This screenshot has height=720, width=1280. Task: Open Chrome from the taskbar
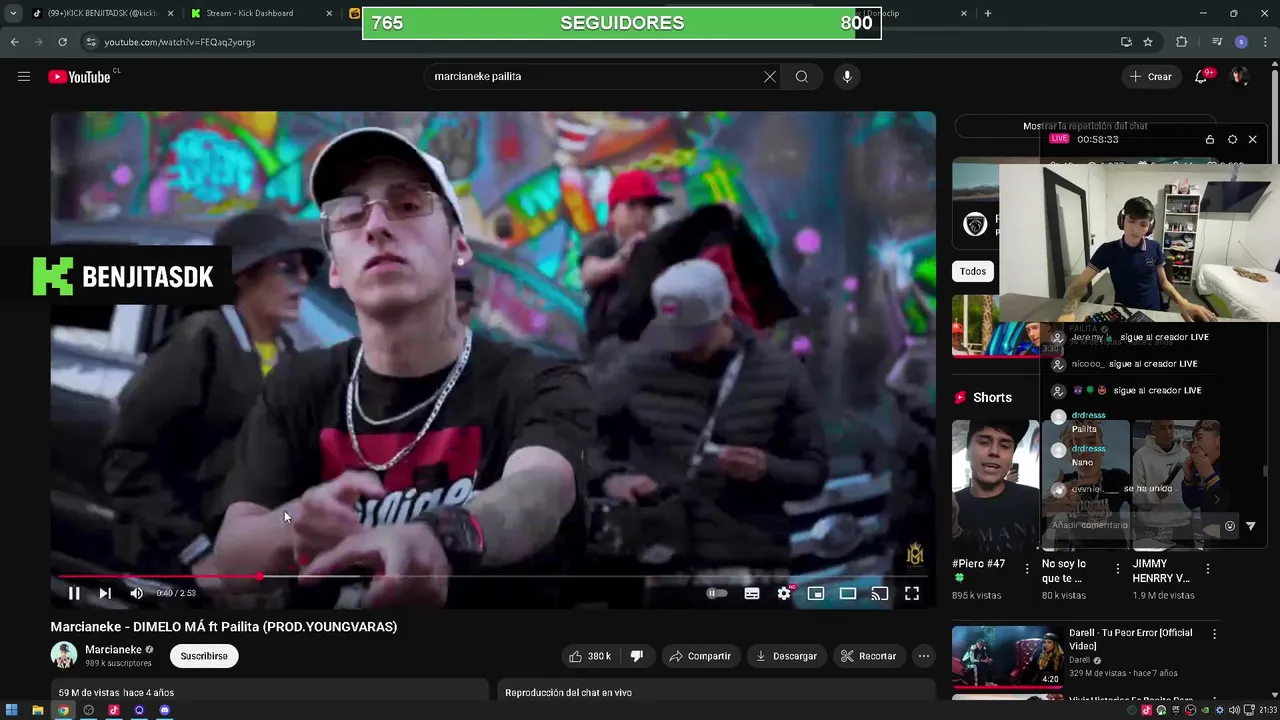coord(63,710)
